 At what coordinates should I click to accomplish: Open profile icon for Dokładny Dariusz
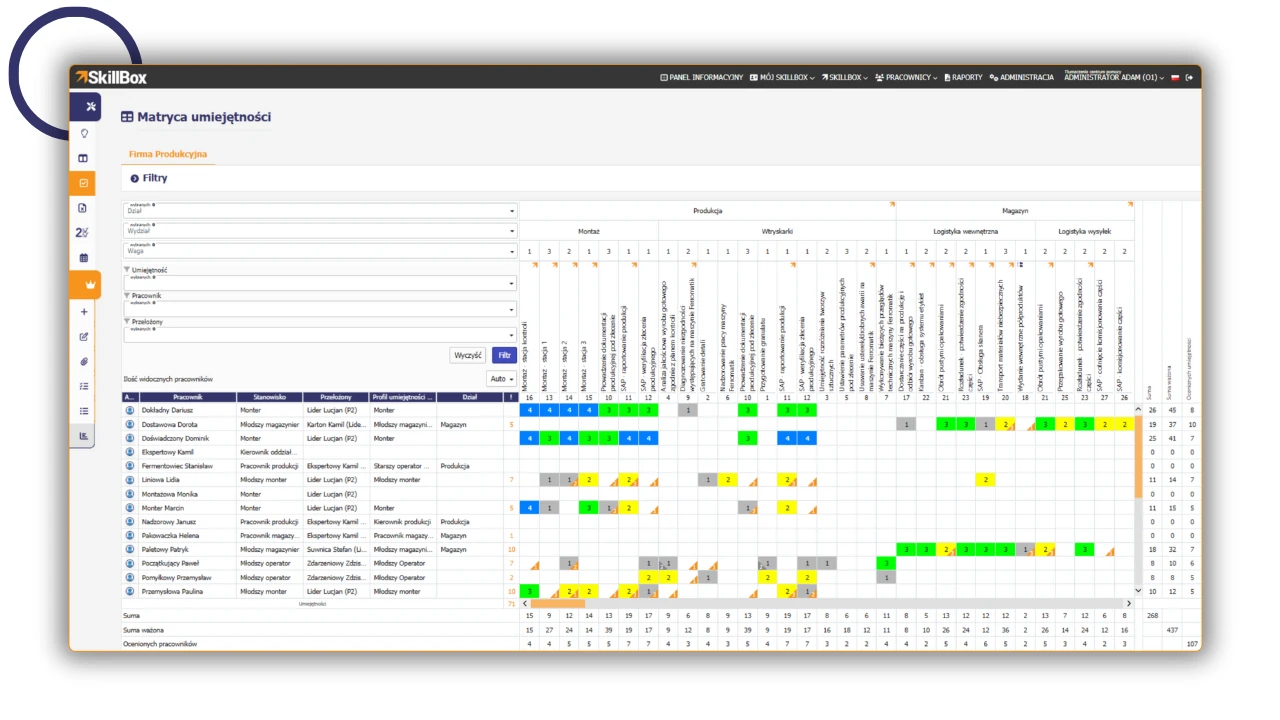pyautogui.click(x=129, y=410)
